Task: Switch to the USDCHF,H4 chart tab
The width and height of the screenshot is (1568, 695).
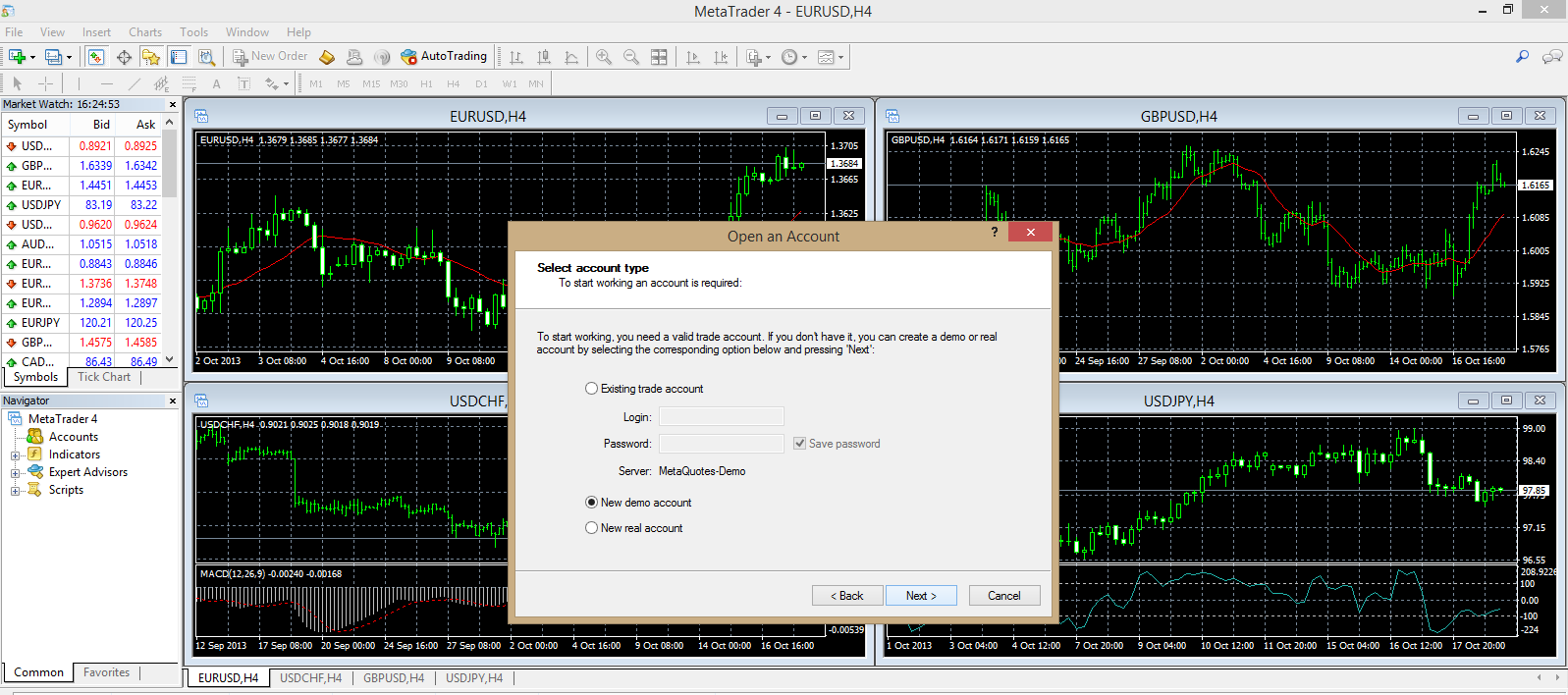Action: [311, 678]
